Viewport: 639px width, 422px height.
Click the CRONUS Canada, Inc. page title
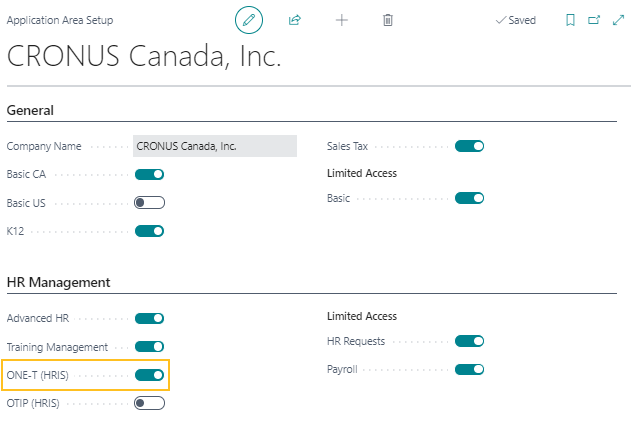(144, 56)
